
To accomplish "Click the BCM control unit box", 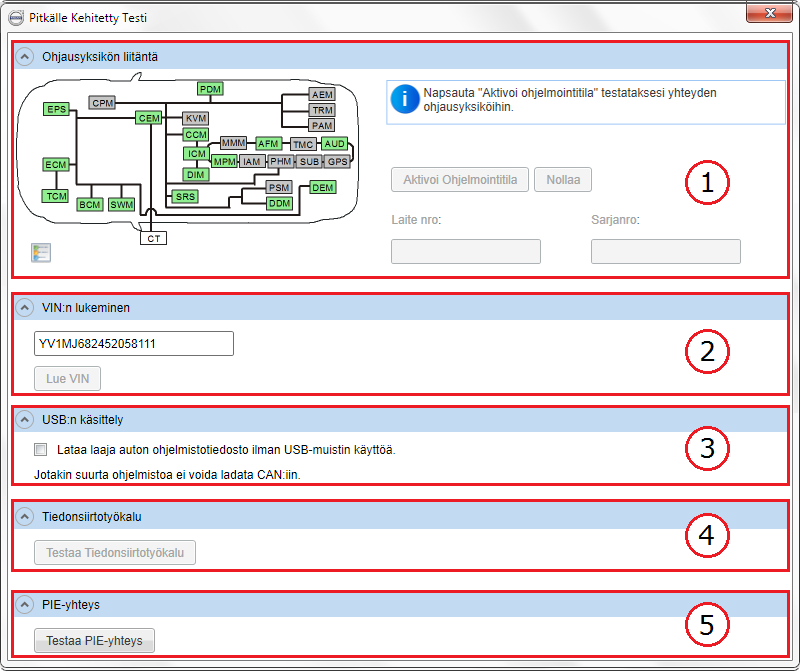I will coord(90,205).
